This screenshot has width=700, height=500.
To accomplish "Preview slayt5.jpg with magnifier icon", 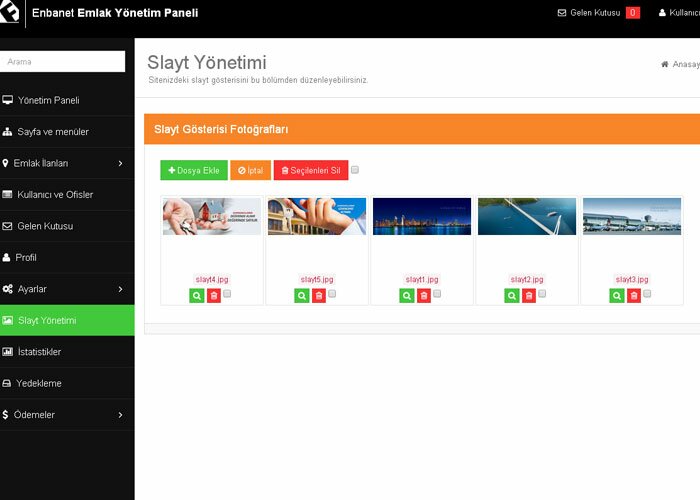I will pyautogui.click(x=302, y=296).
